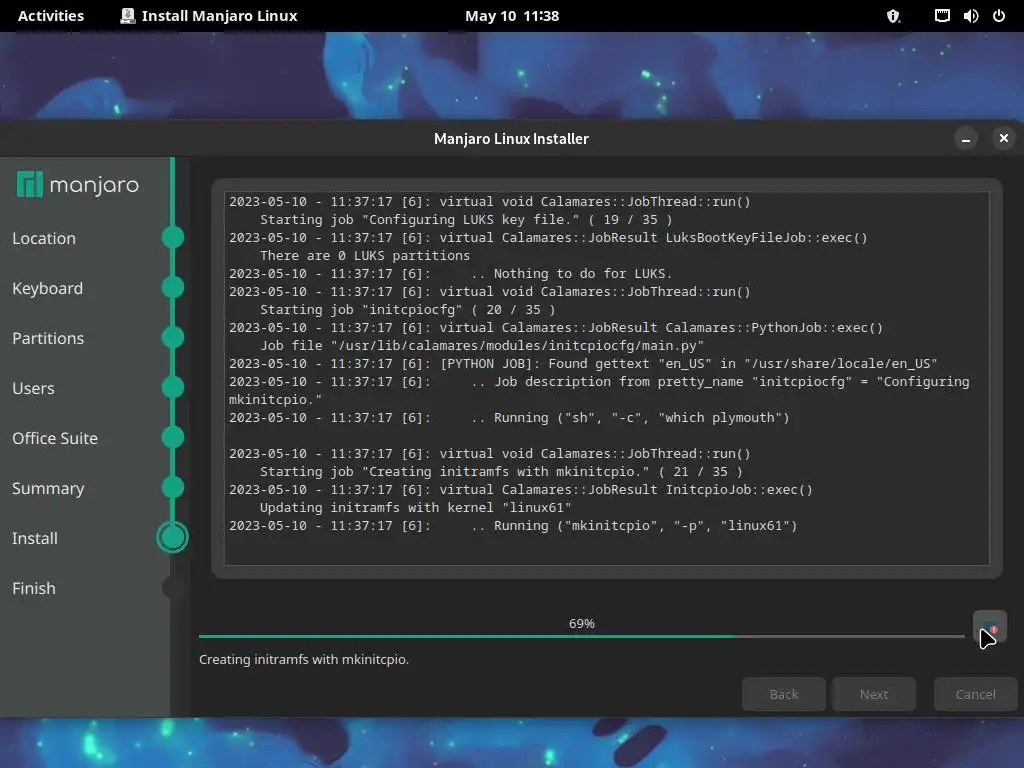Click the Keyboard step circle marker
The height and width of the screenshot is (768, 1024).
pos(173,287)
